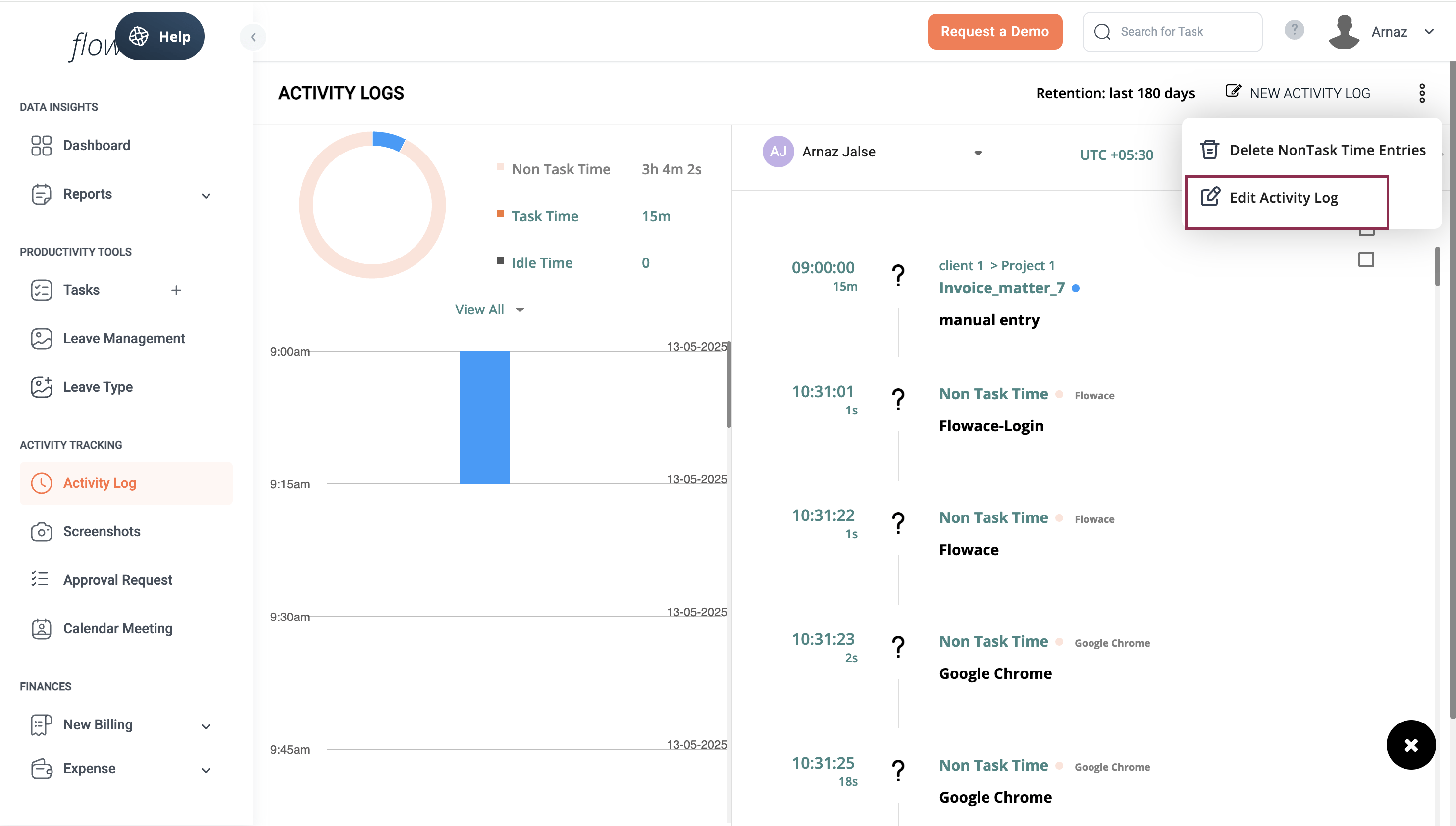Click question mark icon beside 10:31:25 entry

click(898, 771)
